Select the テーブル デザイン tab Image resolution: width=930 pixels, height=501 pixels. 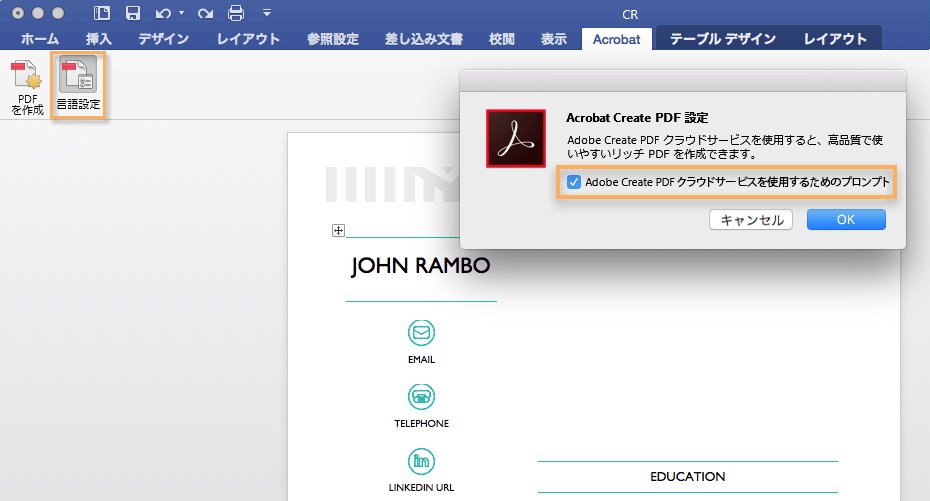(722, 39)
